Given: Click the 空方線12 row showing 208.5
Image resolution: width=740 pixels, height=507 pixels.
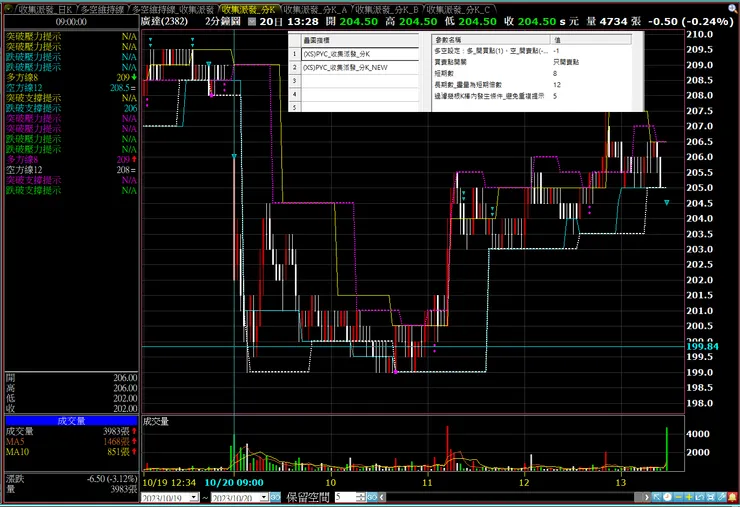Looking at the screenshot, I should click(x=71, y=87).
